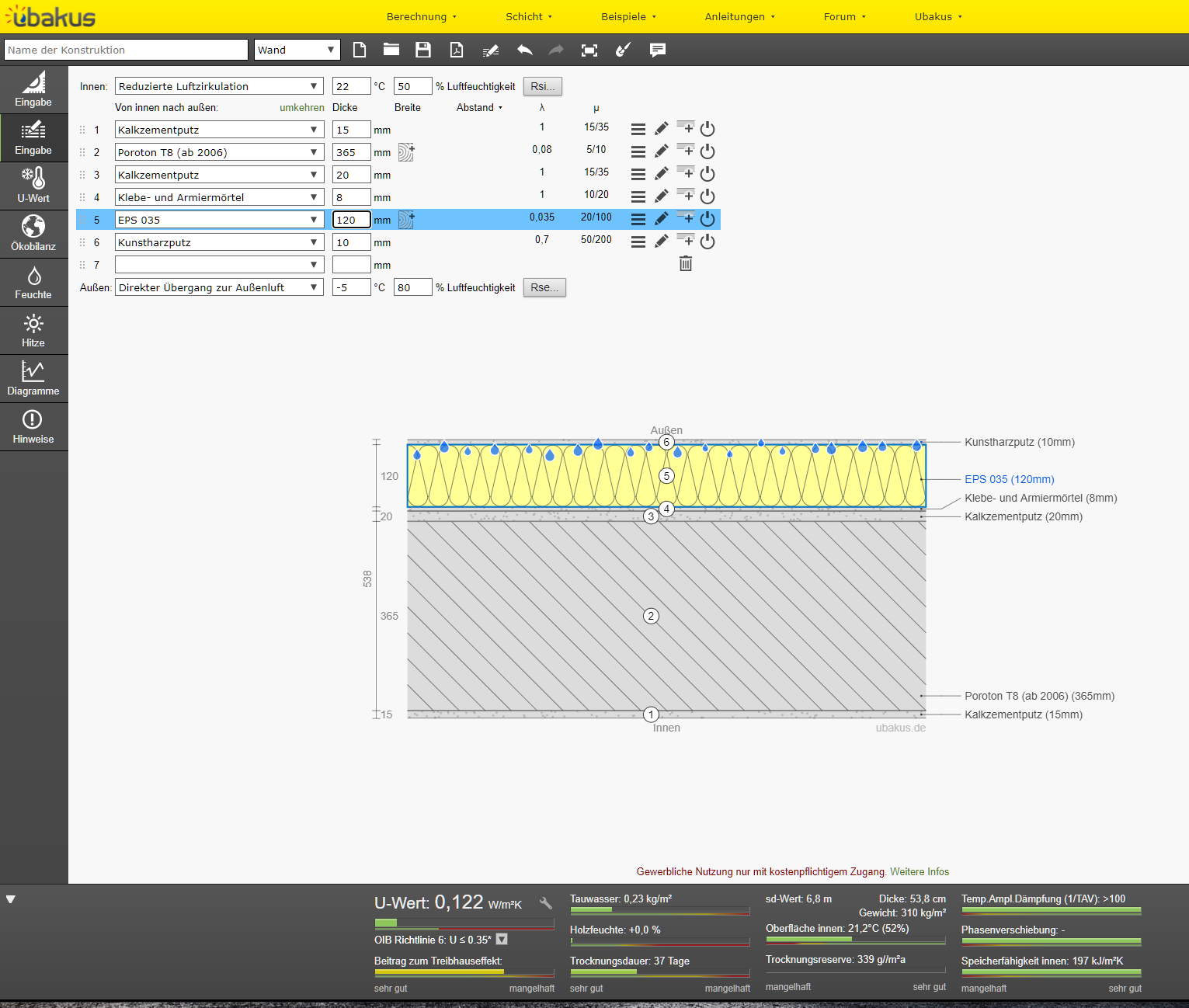1189x1008 pixels.
Task: Open Wand component type dropdown
Action: pyautogui.click(x=297, y=50)
